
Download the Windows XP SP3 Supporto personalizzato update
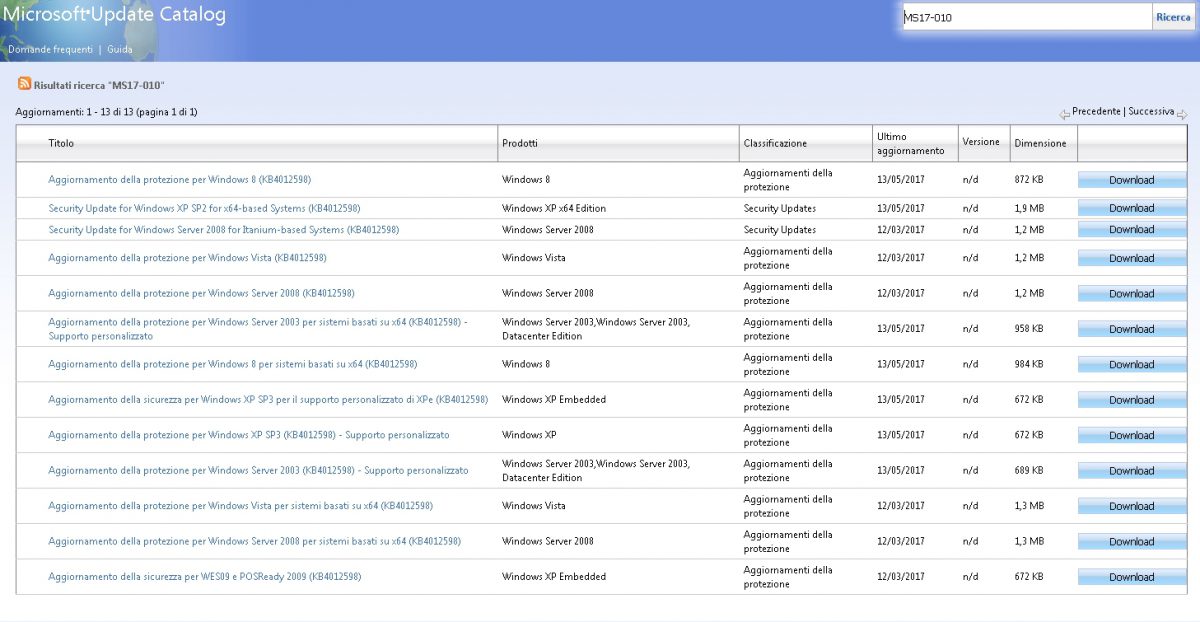(1132, 435)
